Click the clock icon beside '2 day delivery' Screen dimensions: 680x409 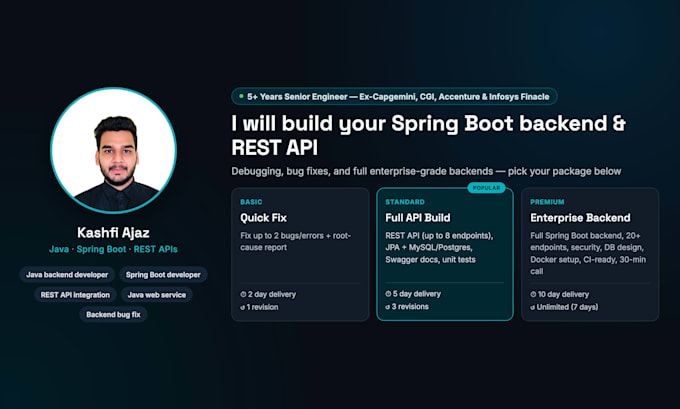coord(243,294)
